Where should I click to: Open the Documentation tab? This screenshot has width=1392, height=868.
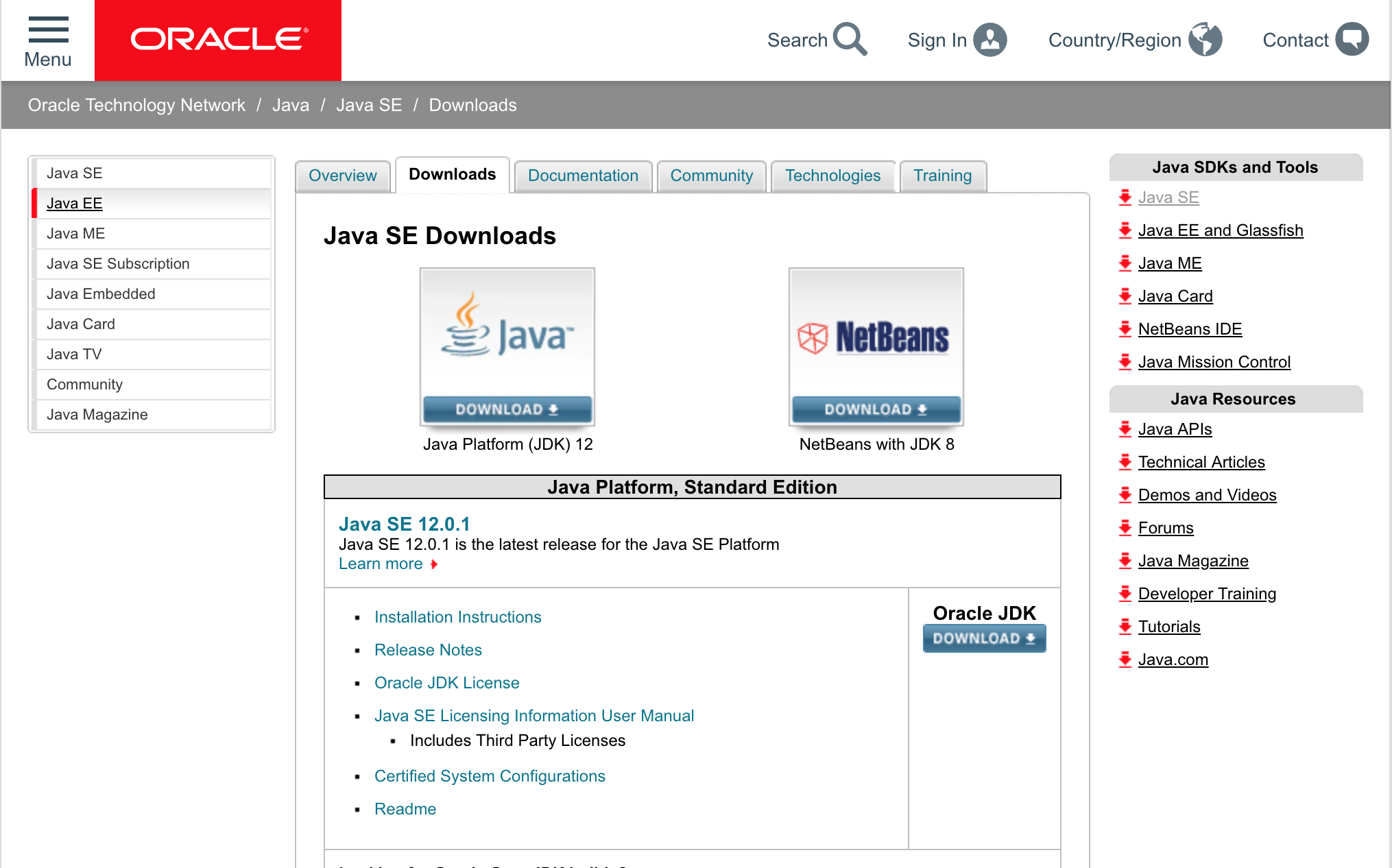582,176
